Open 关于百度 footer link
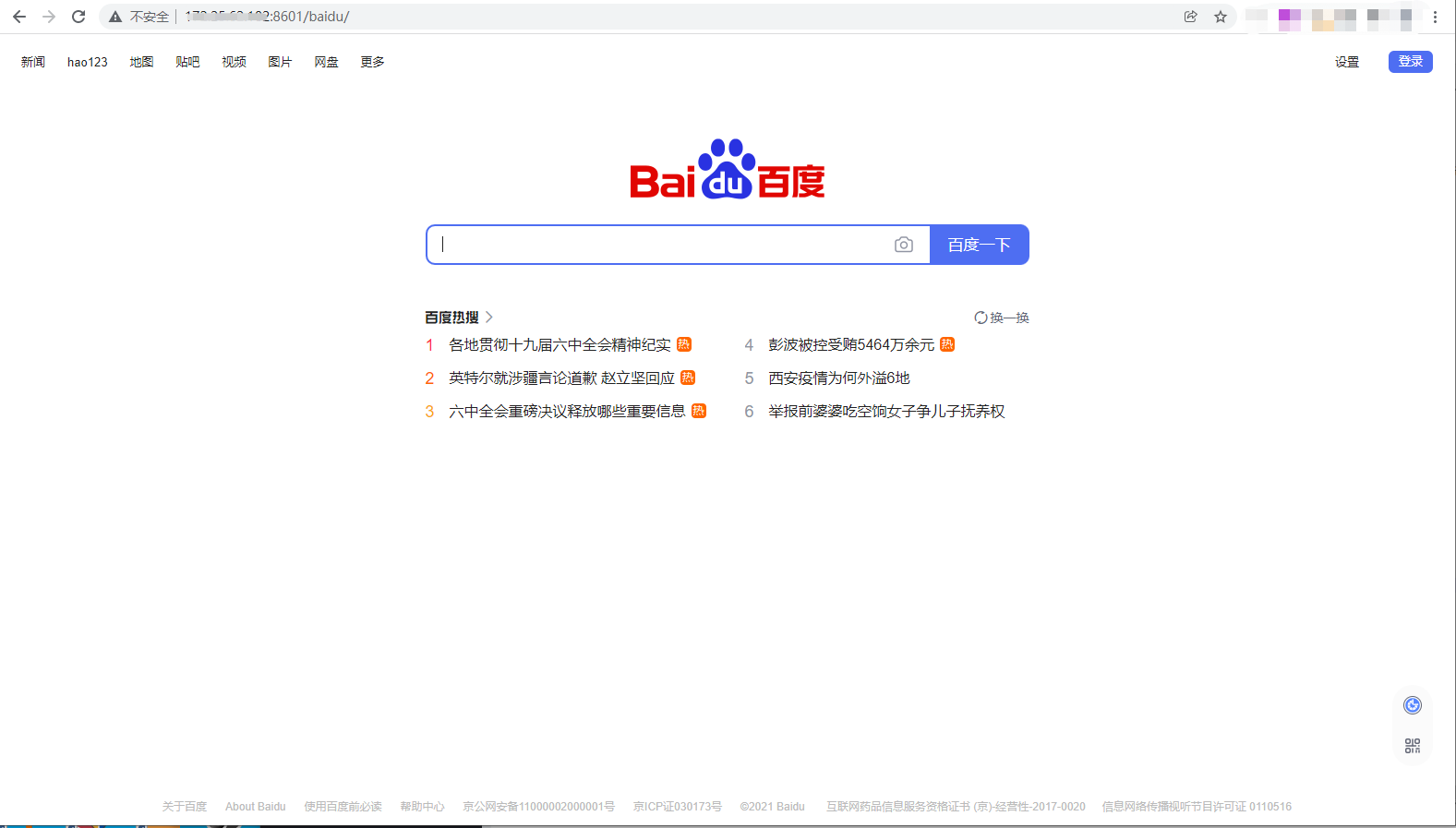1456x828 pixels. tap(185, 807)
